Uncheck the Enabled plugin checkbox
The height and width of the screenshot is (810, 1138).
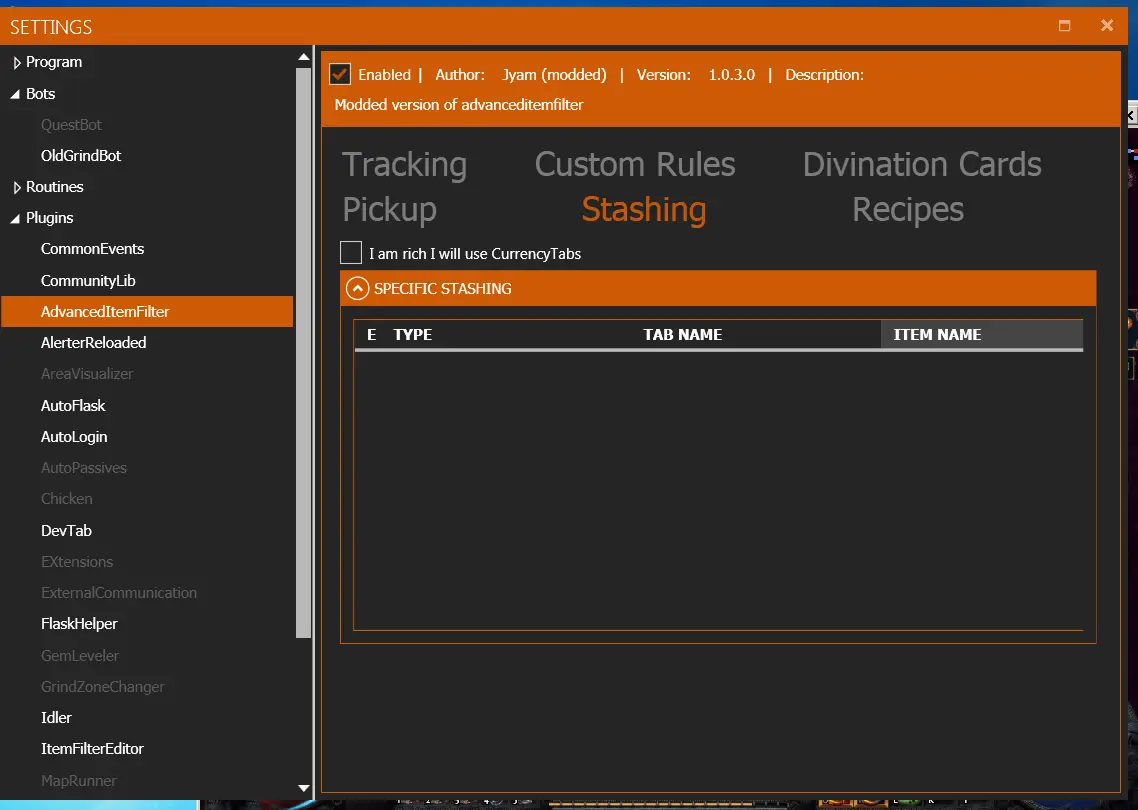point(340,74)
